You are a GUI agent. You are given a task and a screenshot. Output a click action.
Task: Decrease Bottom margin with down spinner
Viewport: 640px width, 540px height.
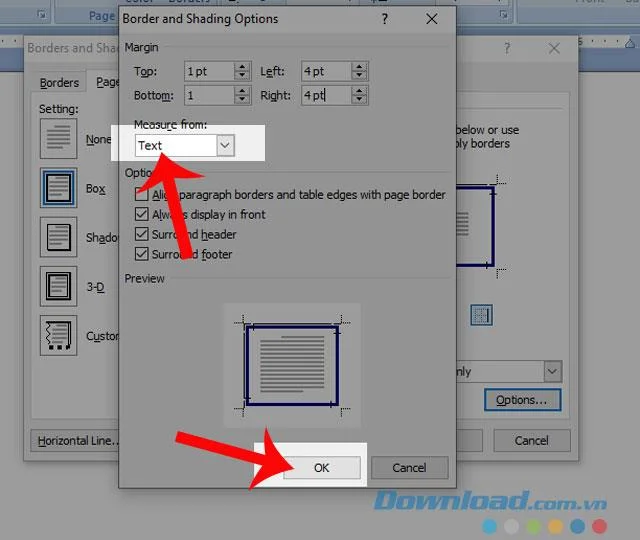click(x=242, y=100)
